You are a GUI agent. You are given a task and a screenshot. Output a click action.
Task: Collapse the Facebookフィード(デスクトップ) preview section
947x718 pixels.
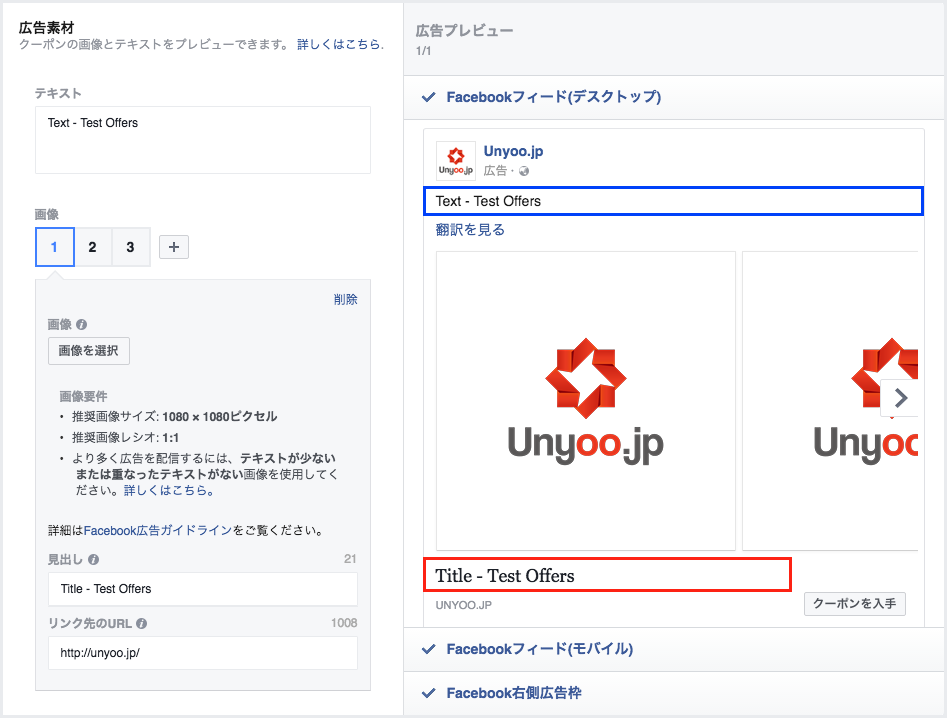[674, 97]
